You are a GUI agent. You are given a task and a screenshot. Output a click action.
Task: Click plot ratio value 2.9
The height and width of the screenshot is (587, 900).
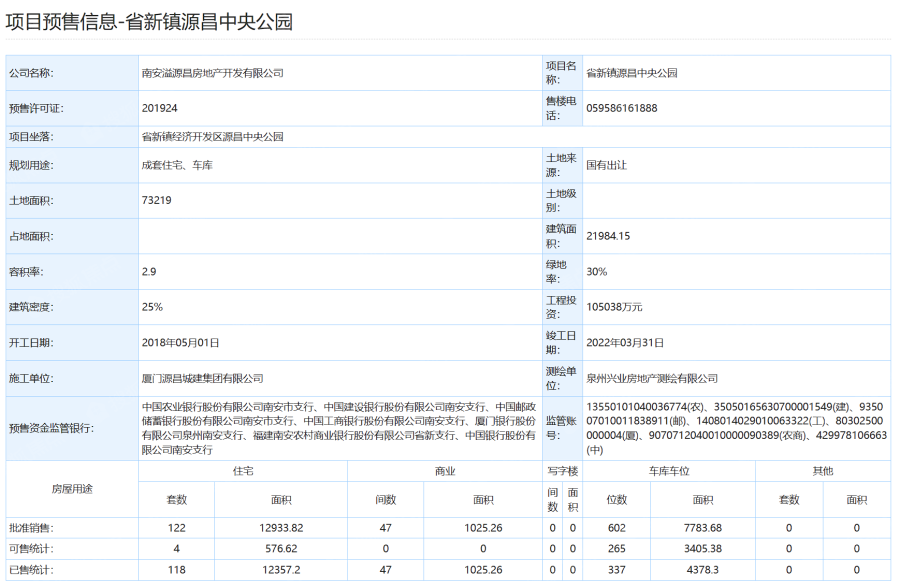149,271
